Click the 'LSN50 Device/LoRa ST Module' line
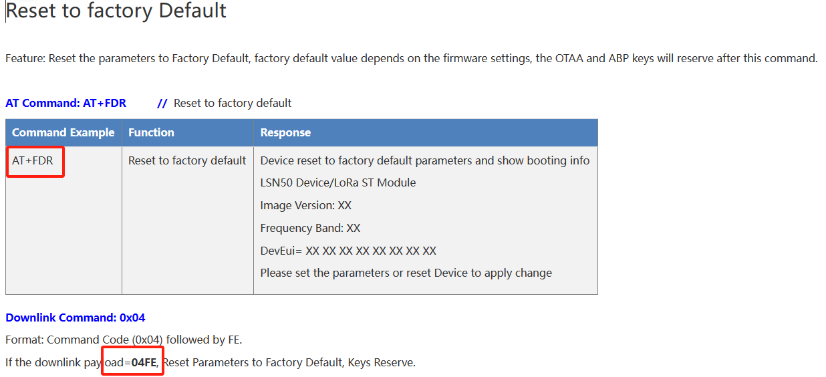Viewport: 826px width, 377px height. (x=338, y=183)
